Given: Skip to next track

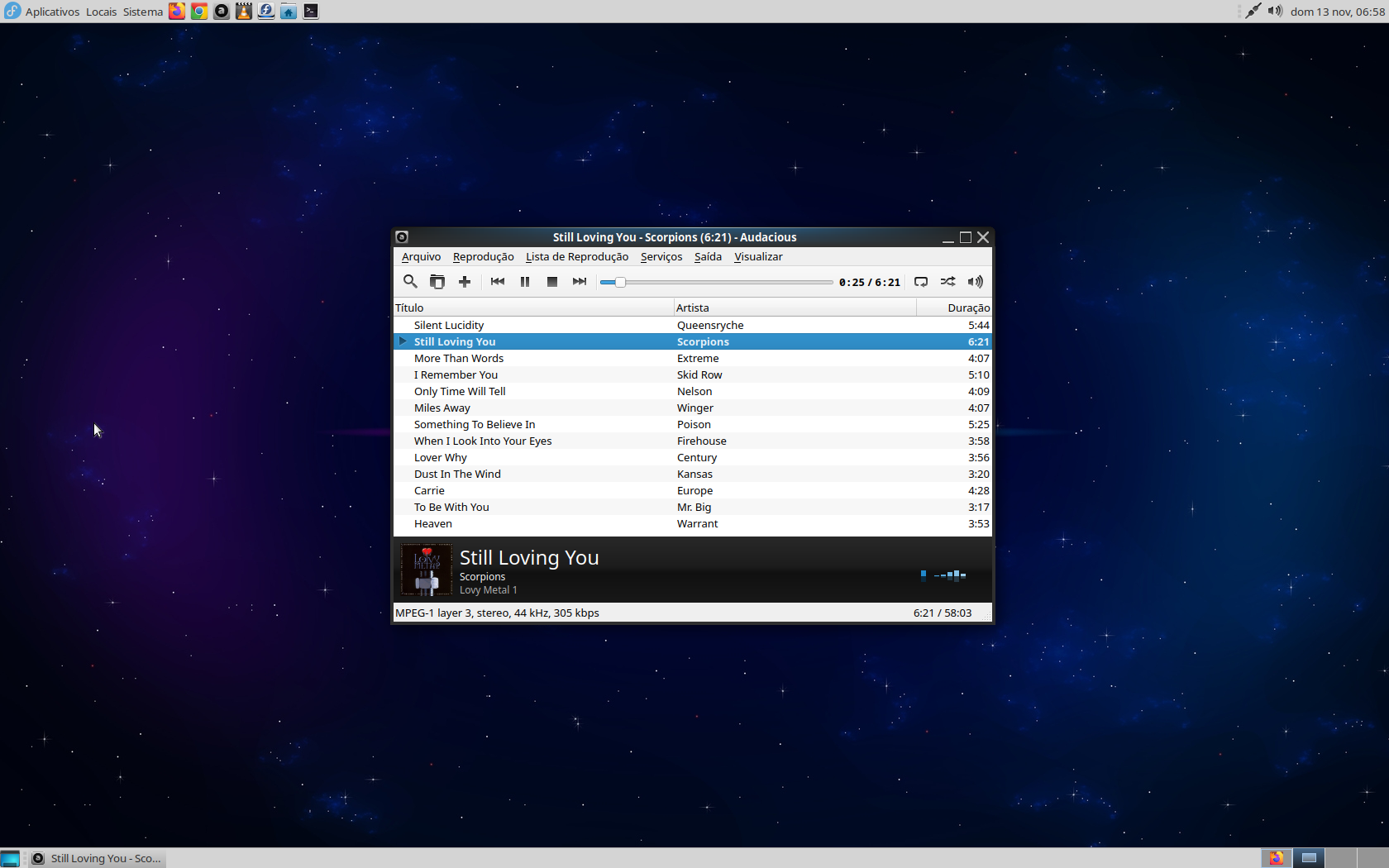Looking at the screenshot, I should pos(580,282).
